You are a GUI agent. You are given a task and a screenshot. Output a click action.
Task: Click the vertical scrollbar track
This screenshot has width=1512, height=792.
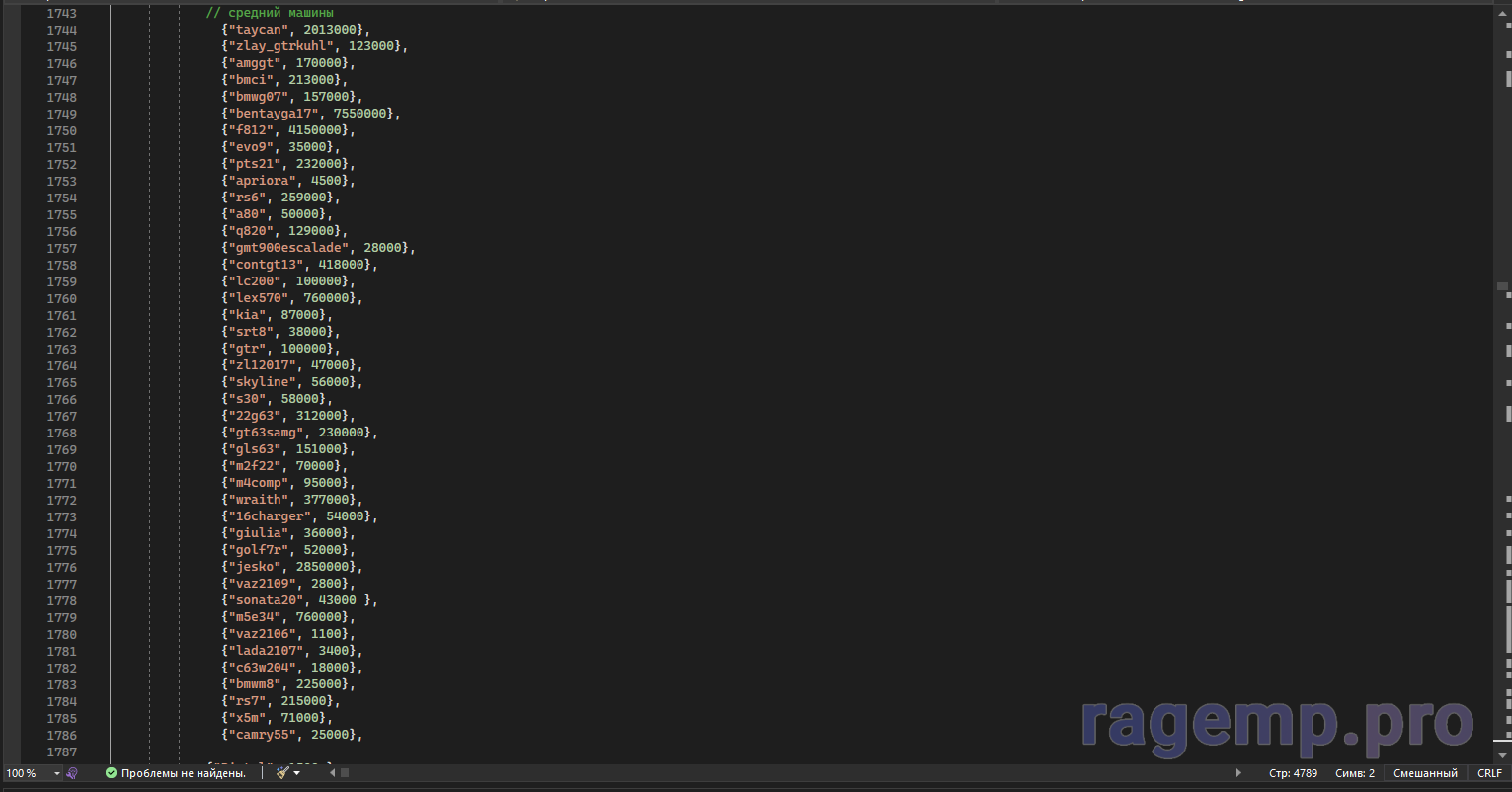[1504, 395]
